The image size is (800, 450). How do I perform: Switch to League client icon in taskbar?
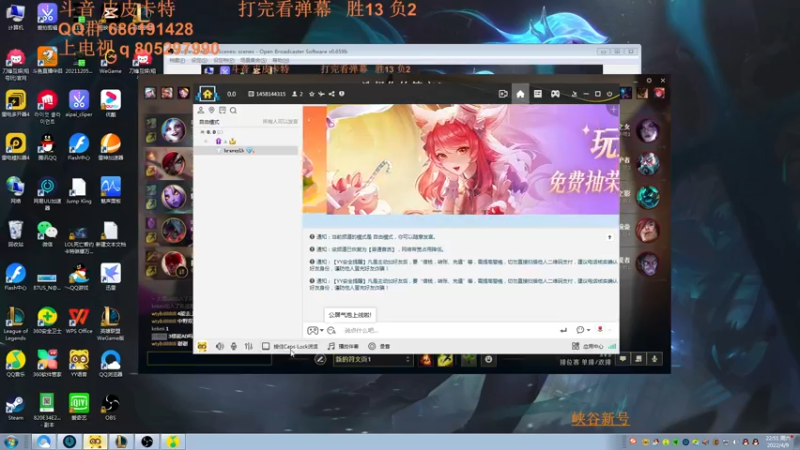[121, 442]
